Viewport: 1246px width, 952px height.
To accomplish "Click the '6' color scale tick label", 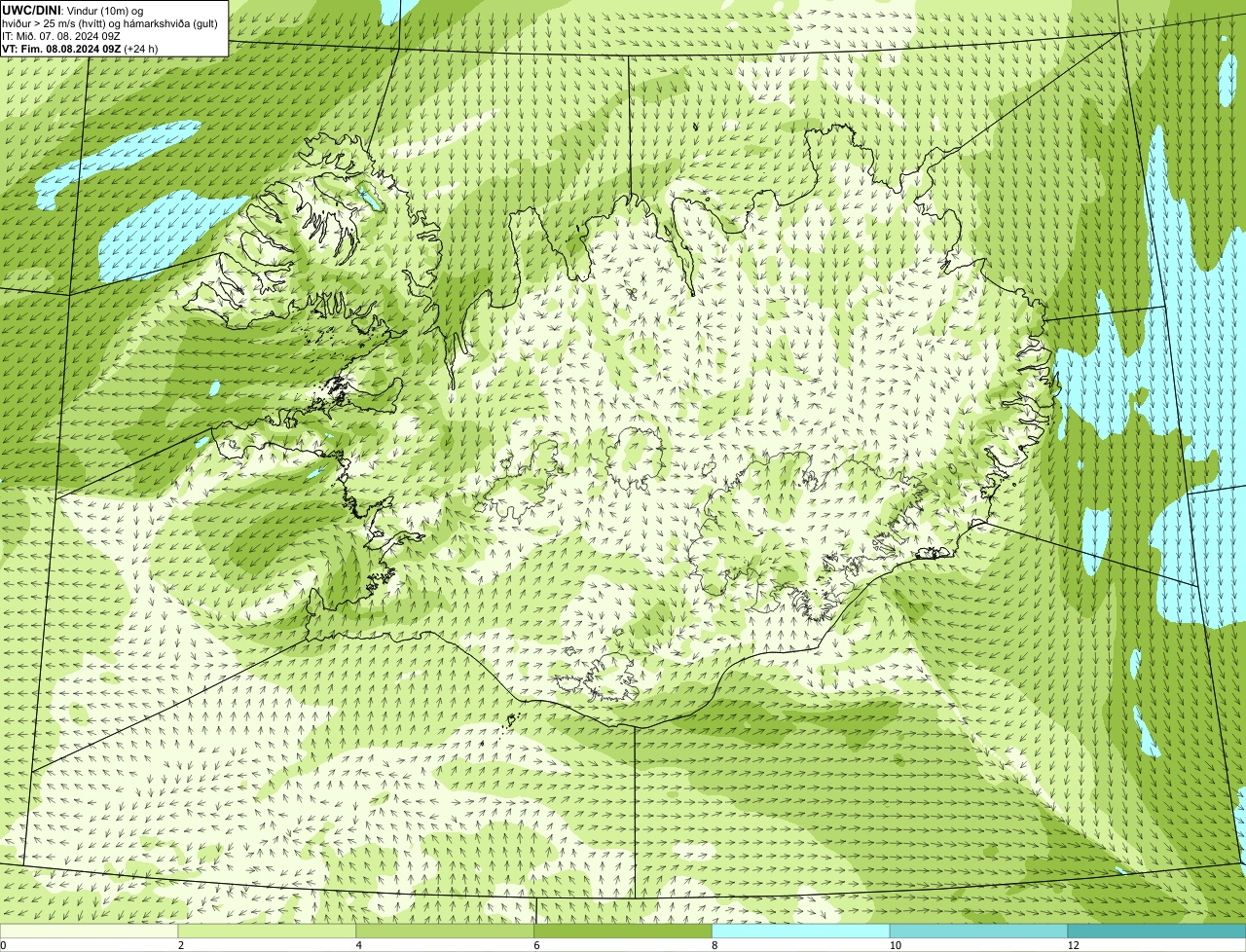I will click(536, 945).
